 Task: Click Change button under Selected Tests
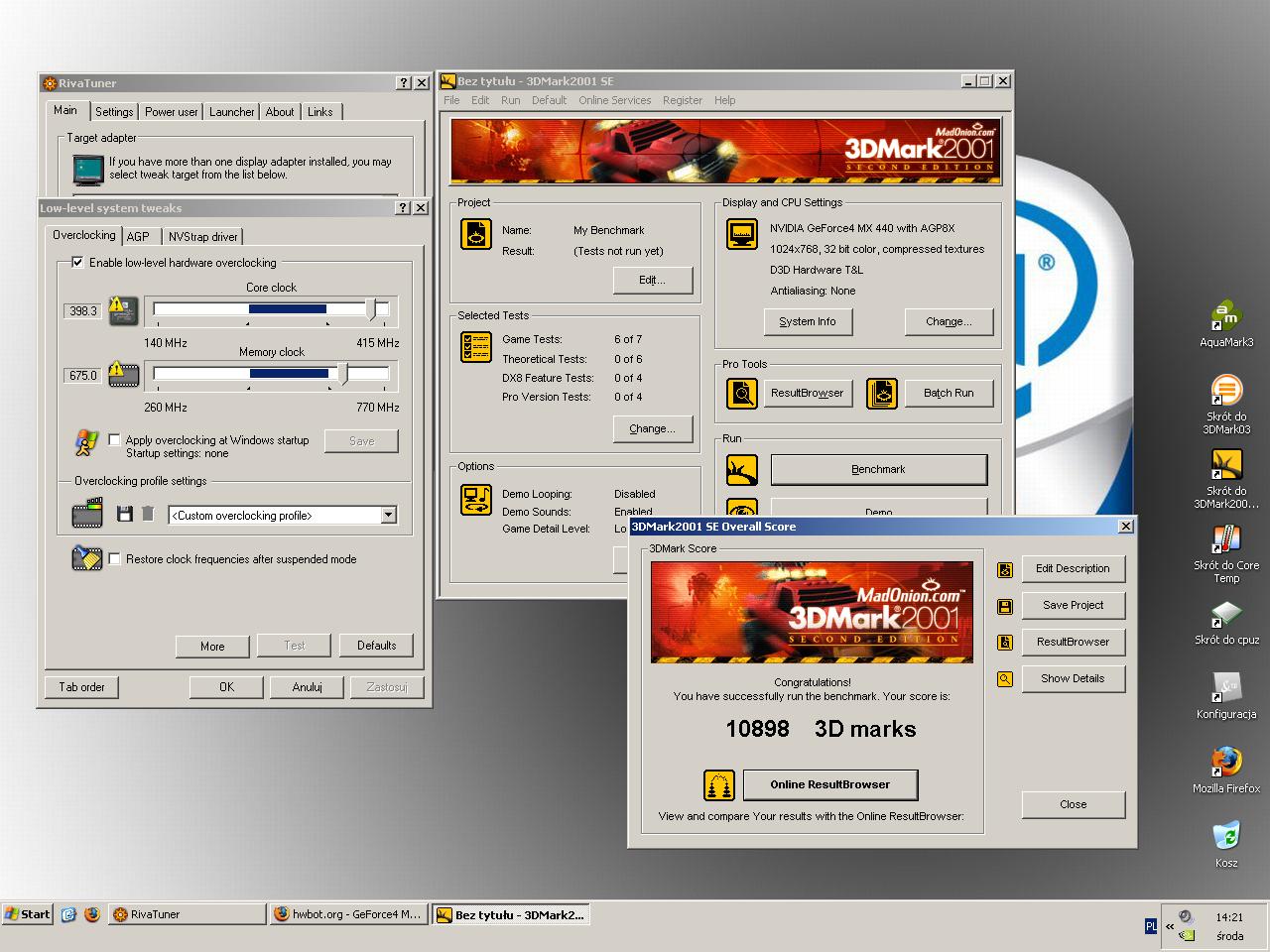tap(652, 428)
